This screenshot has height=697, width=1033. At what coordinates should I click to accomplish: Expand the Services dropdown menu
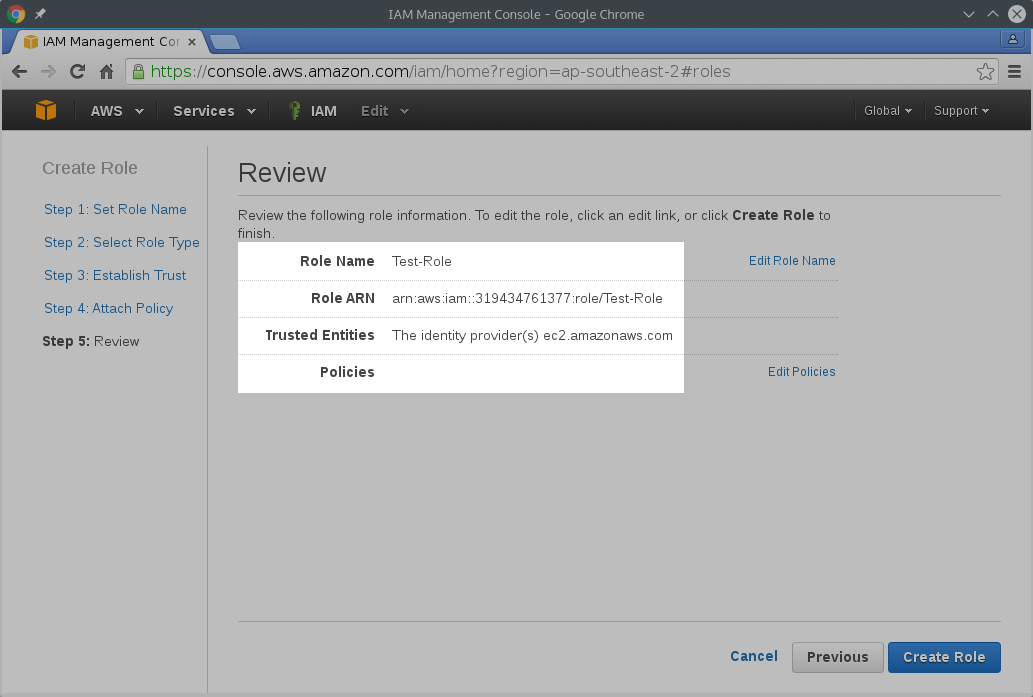coord(214,111)
